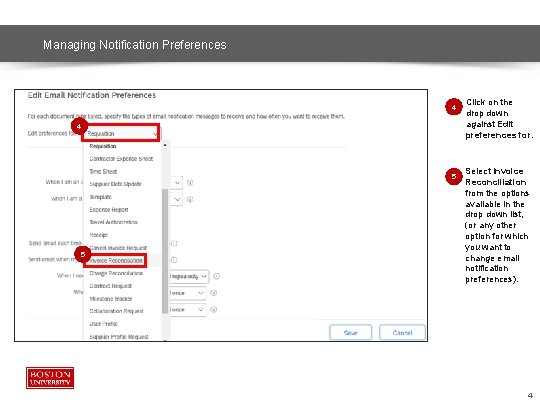Choose Contract Request in the dropdown list
The image size is (540, 405).
click(111, 286)
